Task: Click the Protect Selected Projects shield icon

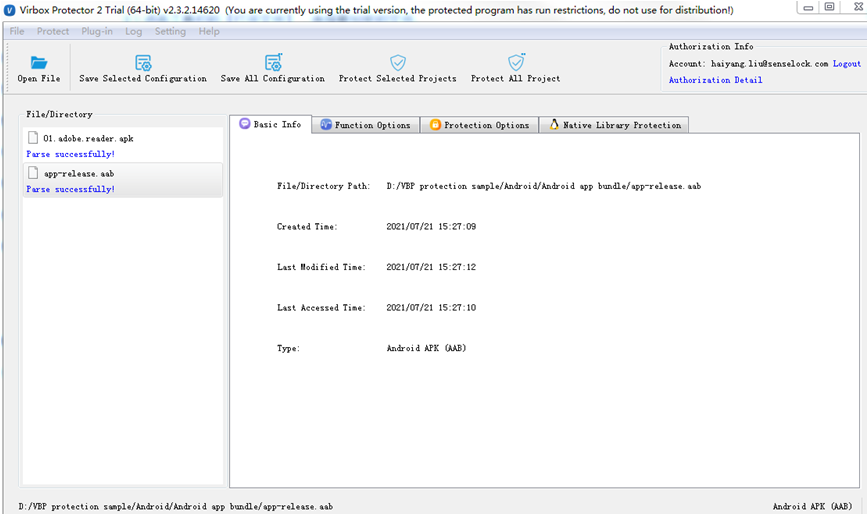Action: (397, 62)
